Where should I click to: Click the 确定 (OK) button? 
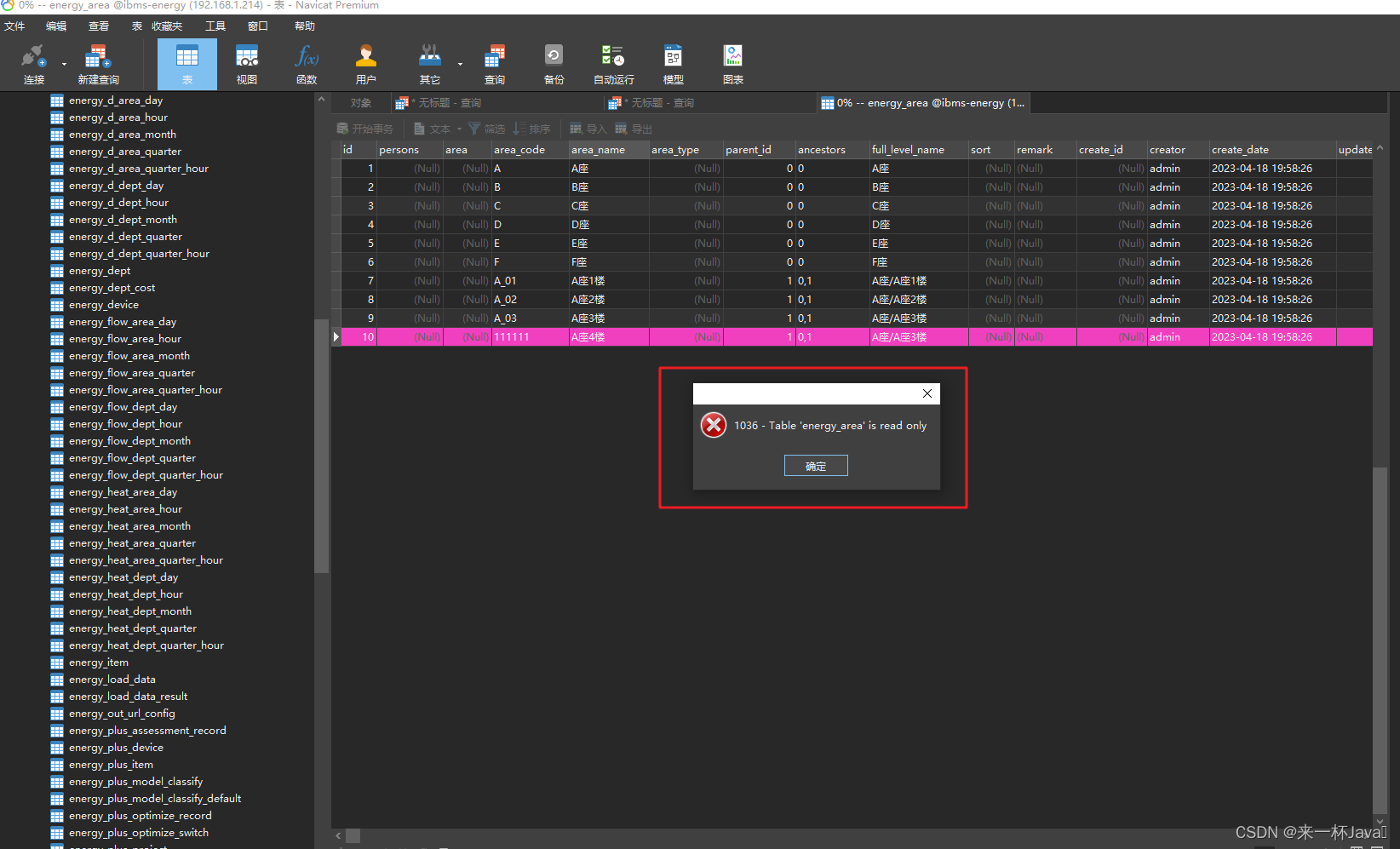coord(816,466)
